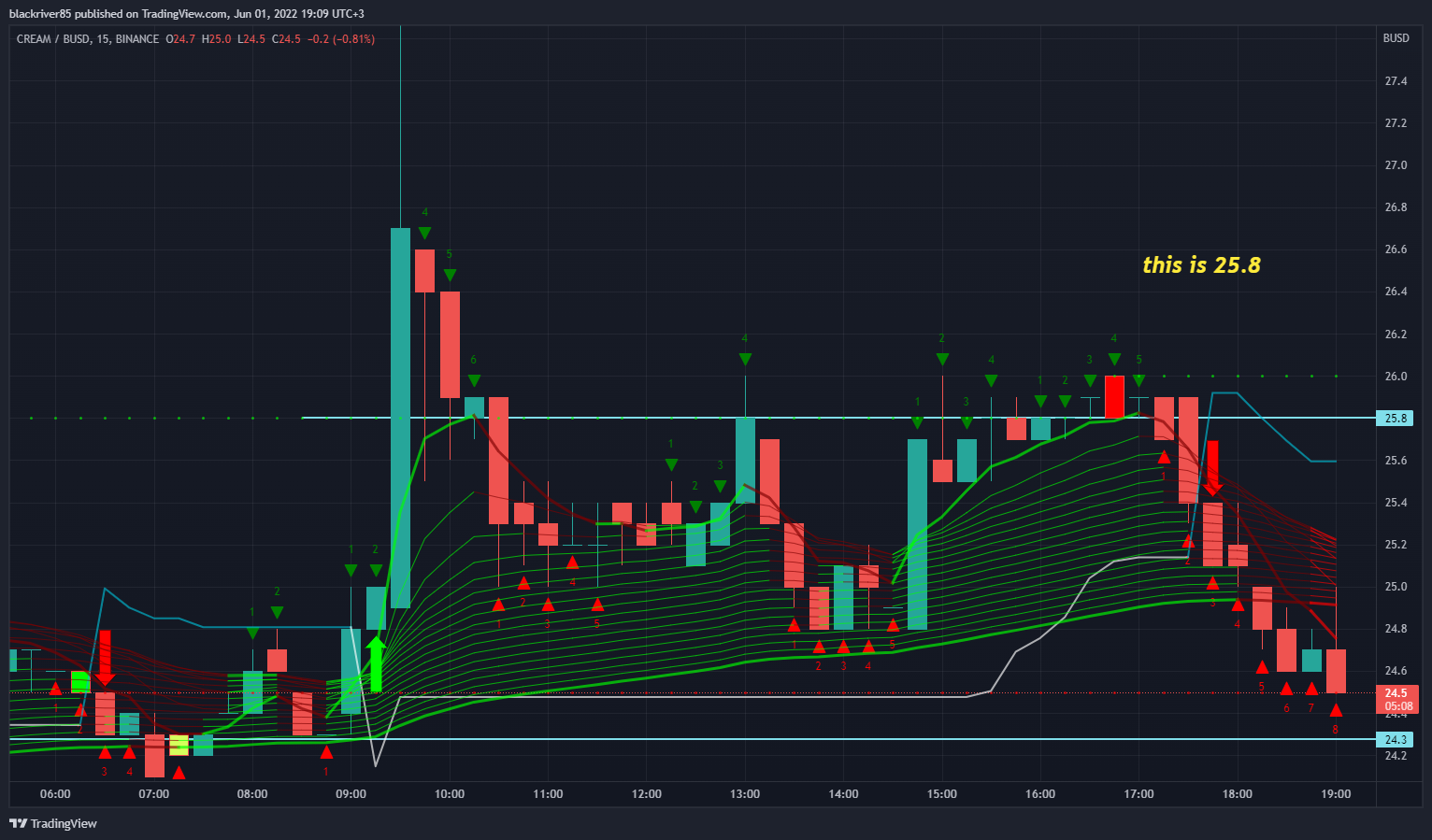Click the 26.4 price axis label
Screen dimensions: 1432x840
pos(1396,292)
